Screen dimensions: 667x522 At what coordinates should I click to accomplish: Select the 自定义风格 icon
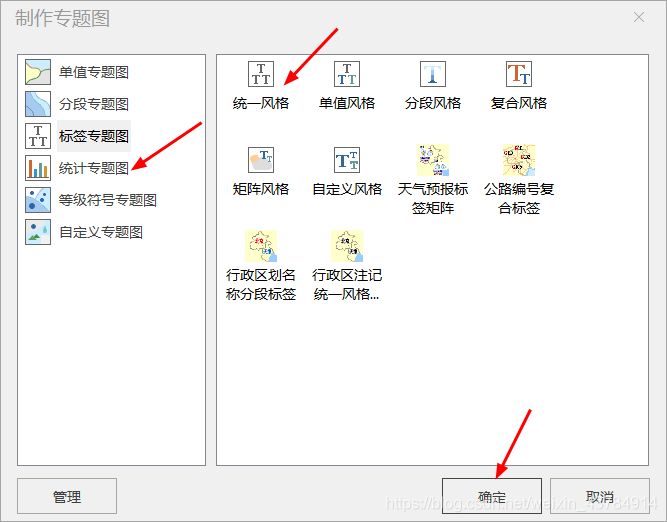click(347, 160)
